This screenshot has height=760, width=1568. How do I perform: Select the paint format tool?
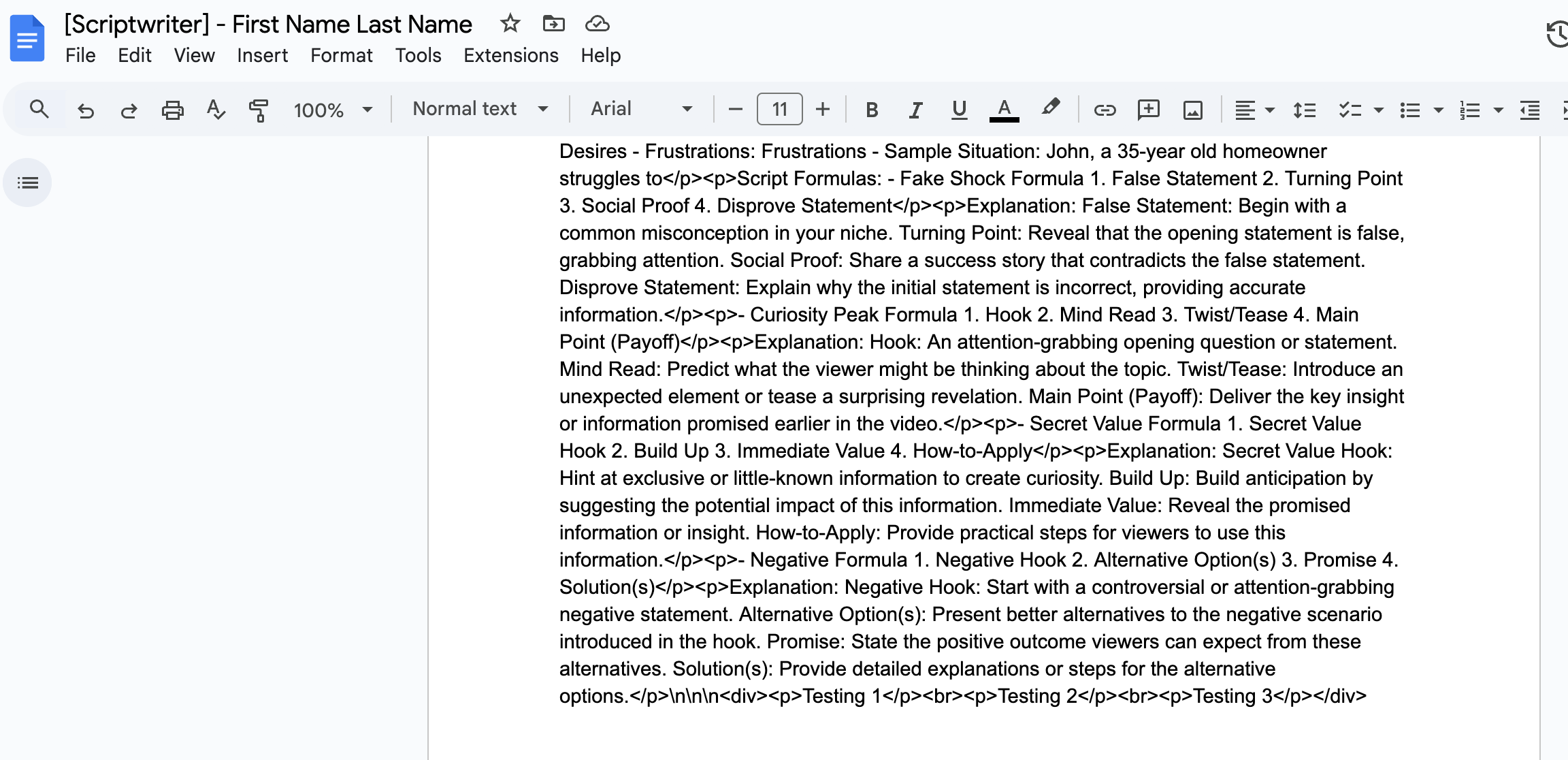coord(259,110)
